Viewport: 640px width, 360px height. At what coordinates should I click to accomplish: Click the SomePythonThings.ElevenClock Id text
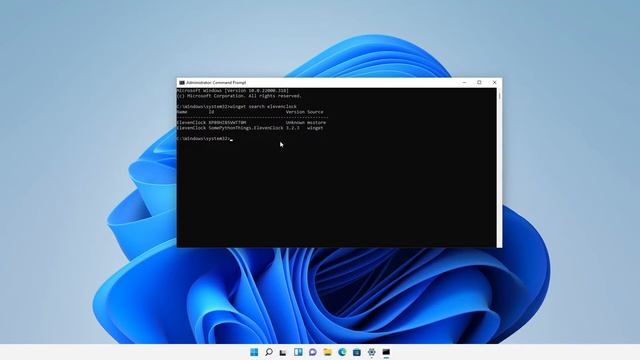(246, 128)
